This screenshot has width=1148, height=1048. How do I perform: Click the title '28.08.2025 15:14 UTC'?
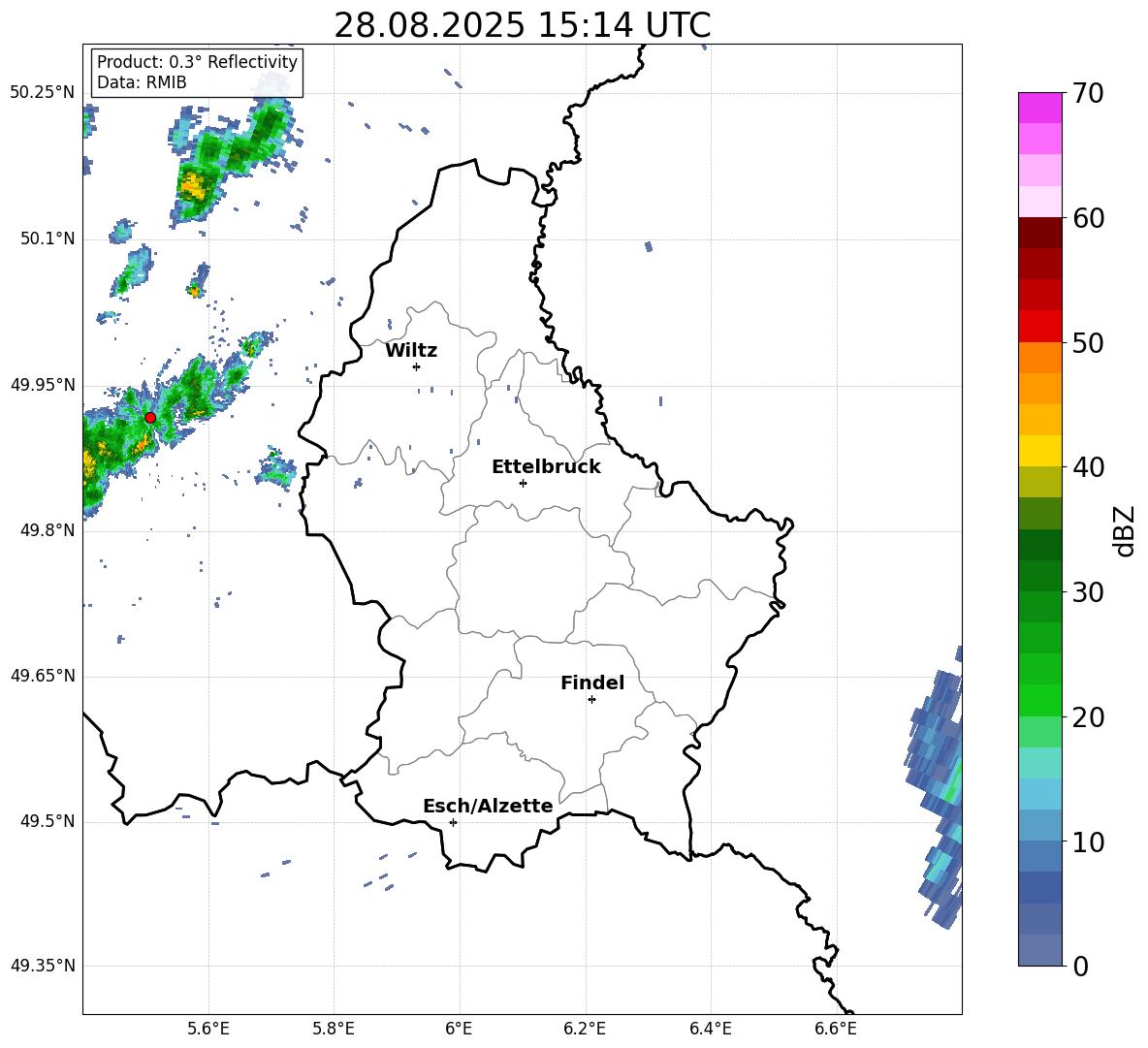(x=522, y=25)
